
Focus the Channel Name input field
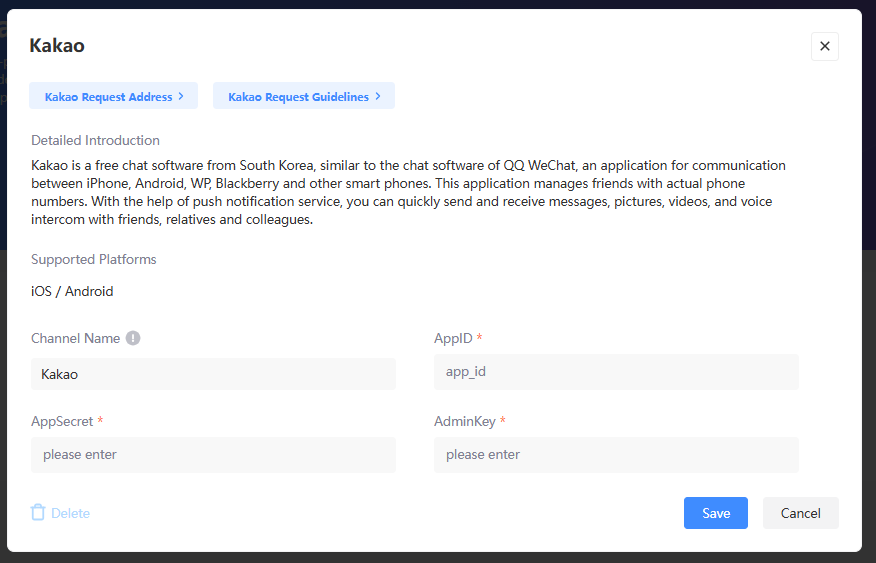pos(213,374)
